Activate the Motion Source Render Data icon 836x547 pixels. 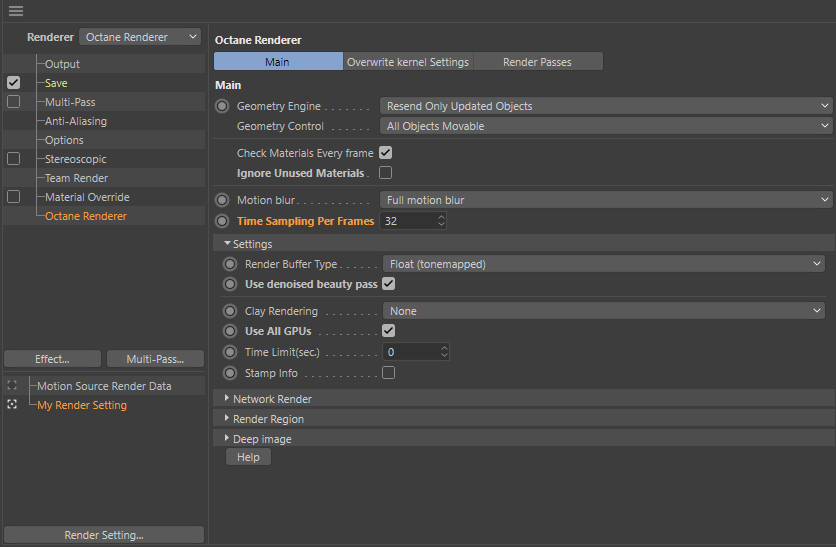point(12,386)
